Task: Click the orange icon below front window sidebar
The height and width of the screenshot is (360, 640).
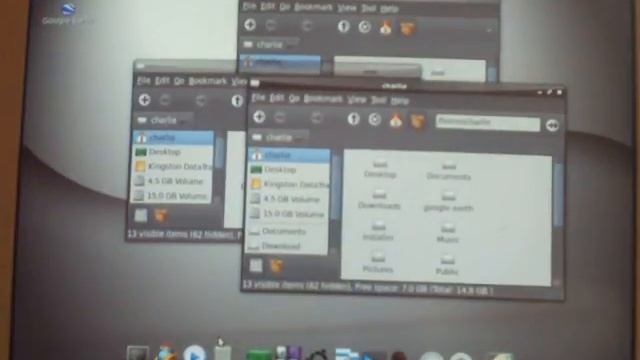Action: pyautogui.click(x=276, y=266)
